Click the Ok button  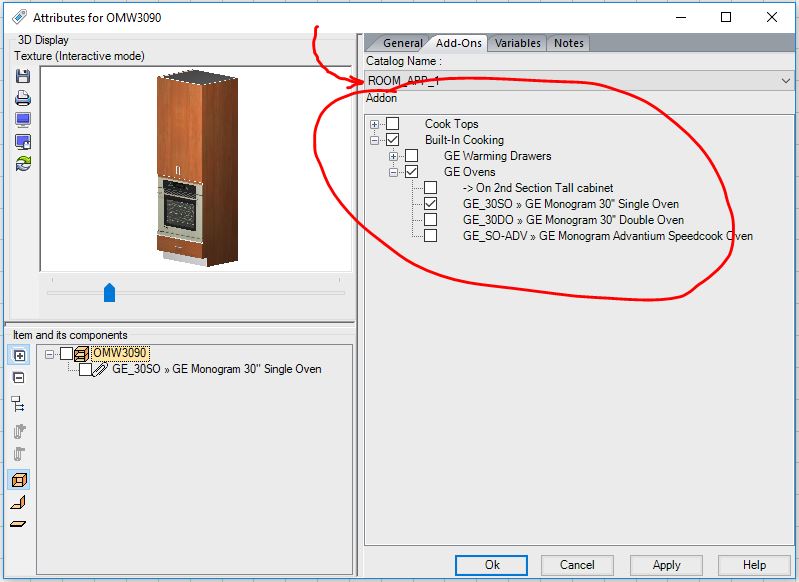491,565
